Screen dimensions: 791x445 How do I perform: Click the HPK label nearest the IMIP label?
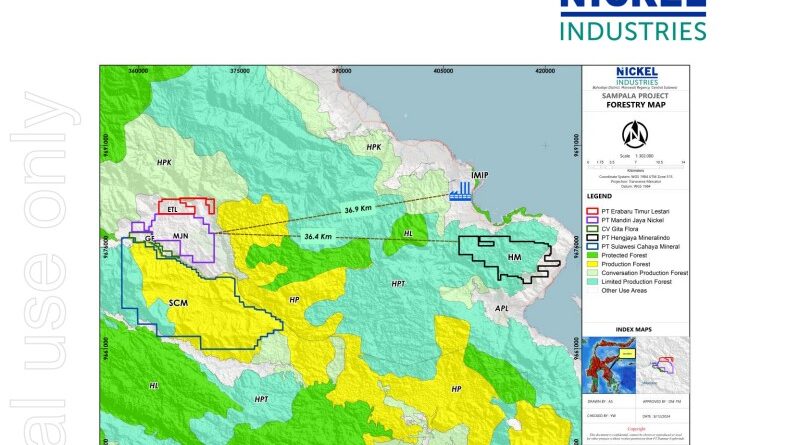(374, 147)
